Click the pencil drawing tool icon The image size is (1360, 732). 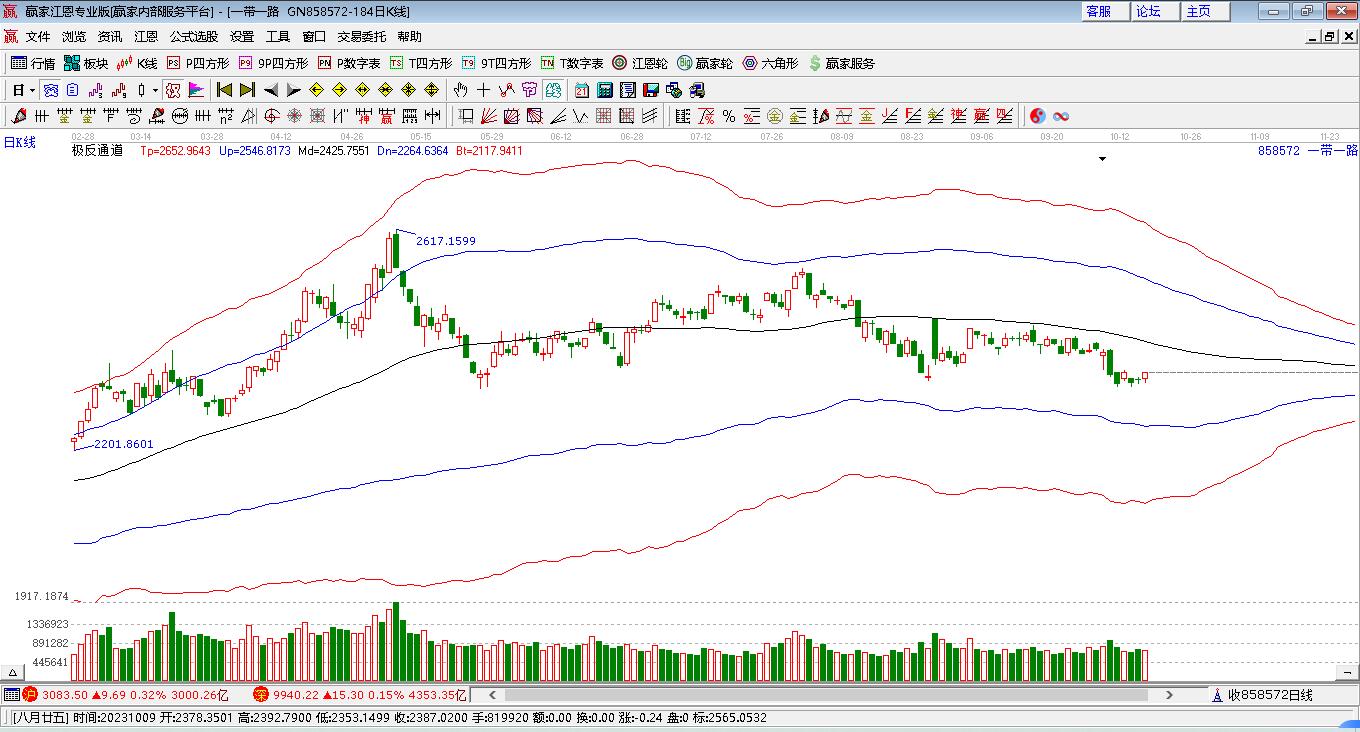click(x=18, y=116)
